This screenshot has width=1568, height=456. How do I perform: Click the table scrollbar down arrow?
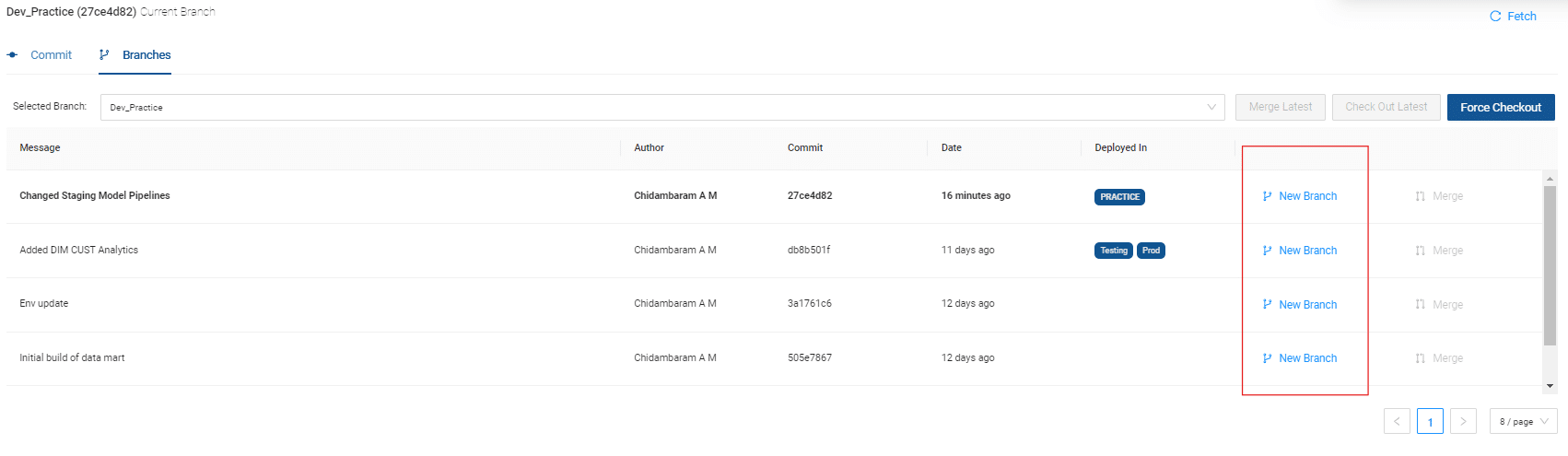pos(1550,386)
